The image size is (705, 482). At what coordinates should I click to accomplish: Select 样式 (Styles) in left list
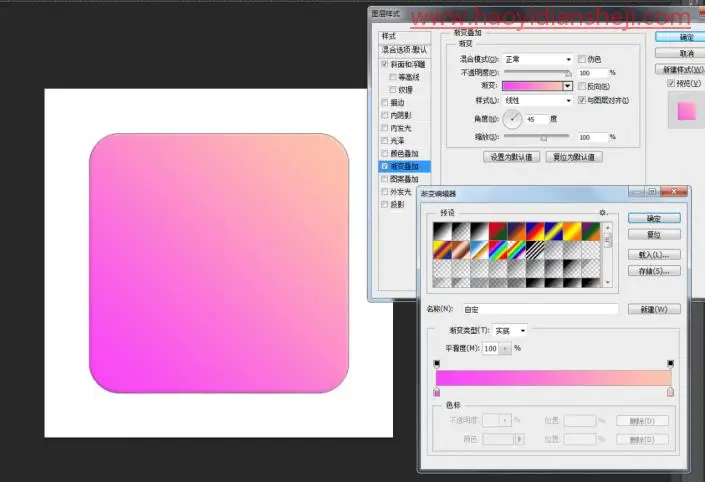404,36
